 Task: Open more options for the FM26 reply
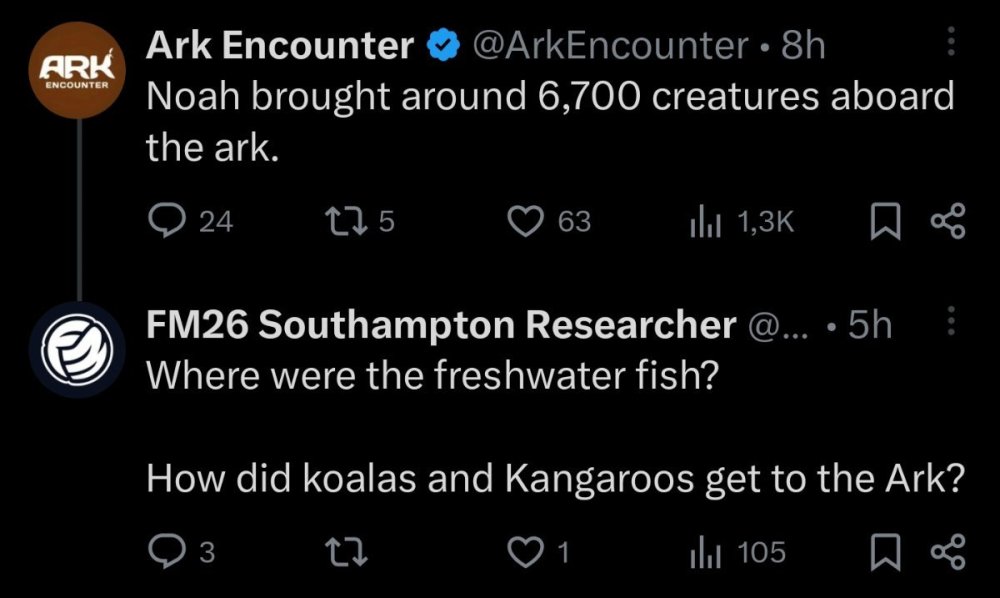[x=950, y=322]
